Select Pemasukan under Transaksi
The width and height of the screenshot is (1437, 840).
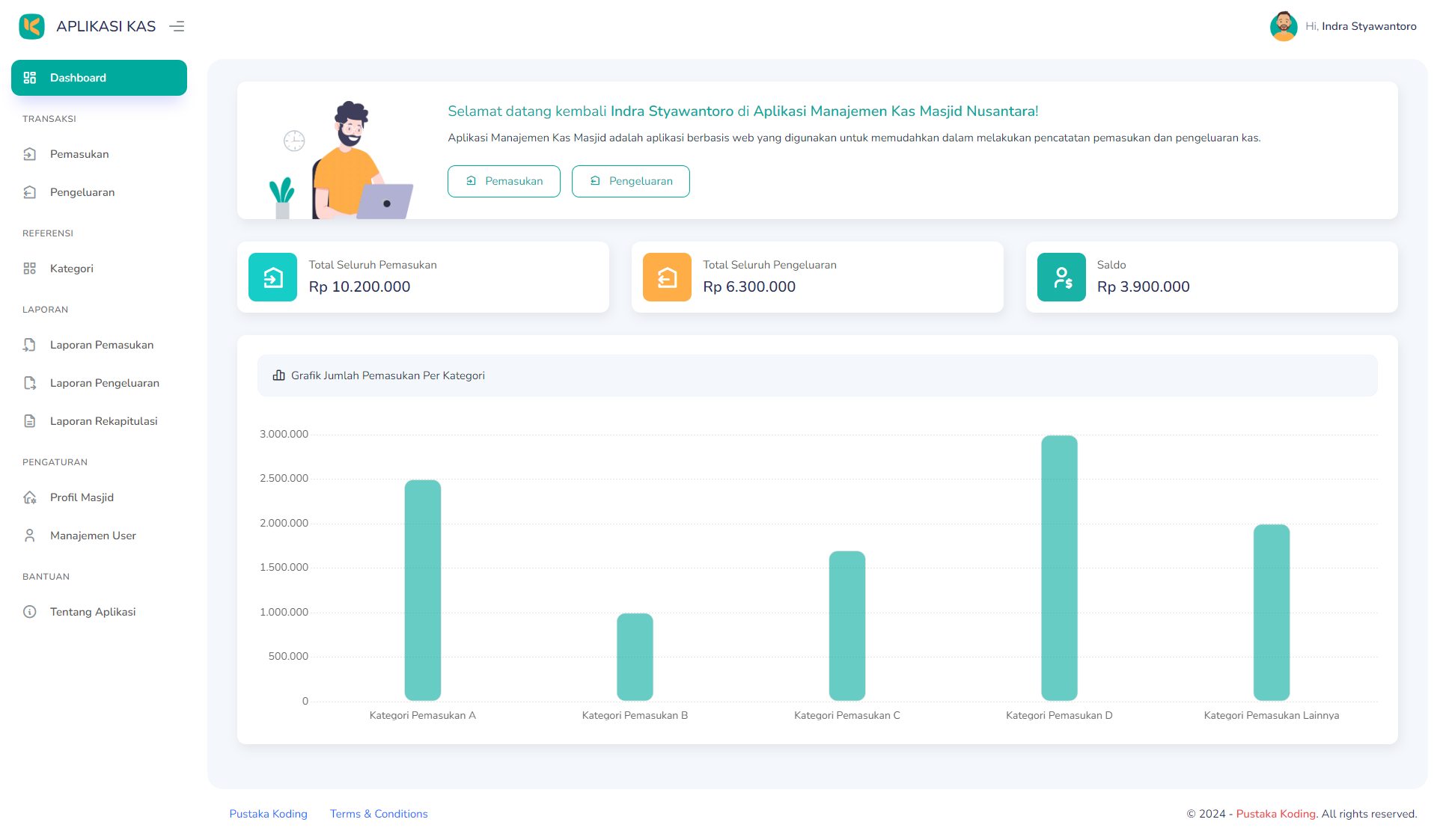tap(77, 154)
